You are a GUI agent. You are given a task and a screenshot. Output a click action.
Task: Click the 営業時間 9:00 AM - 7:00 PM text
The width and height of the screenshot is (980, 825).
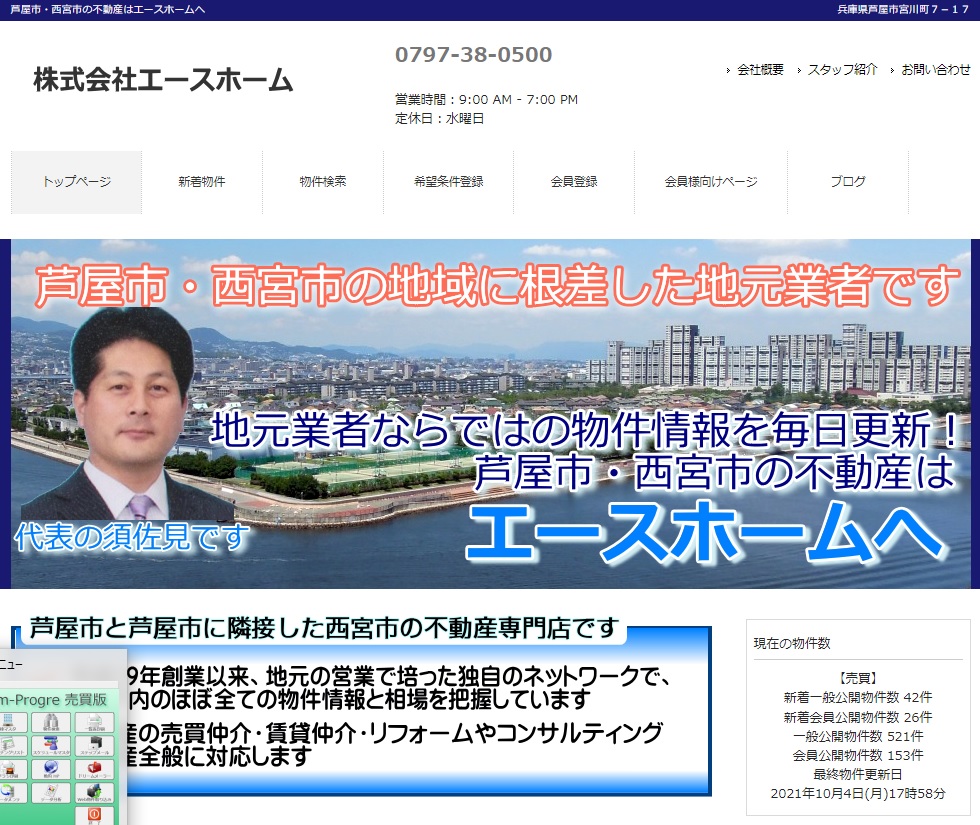486,99
